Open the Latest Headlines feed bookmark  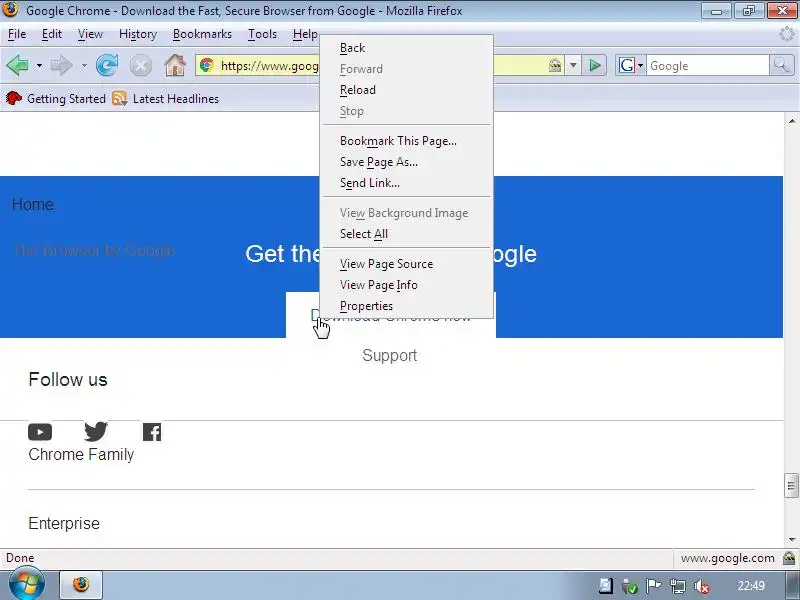[x=166, y=98]
